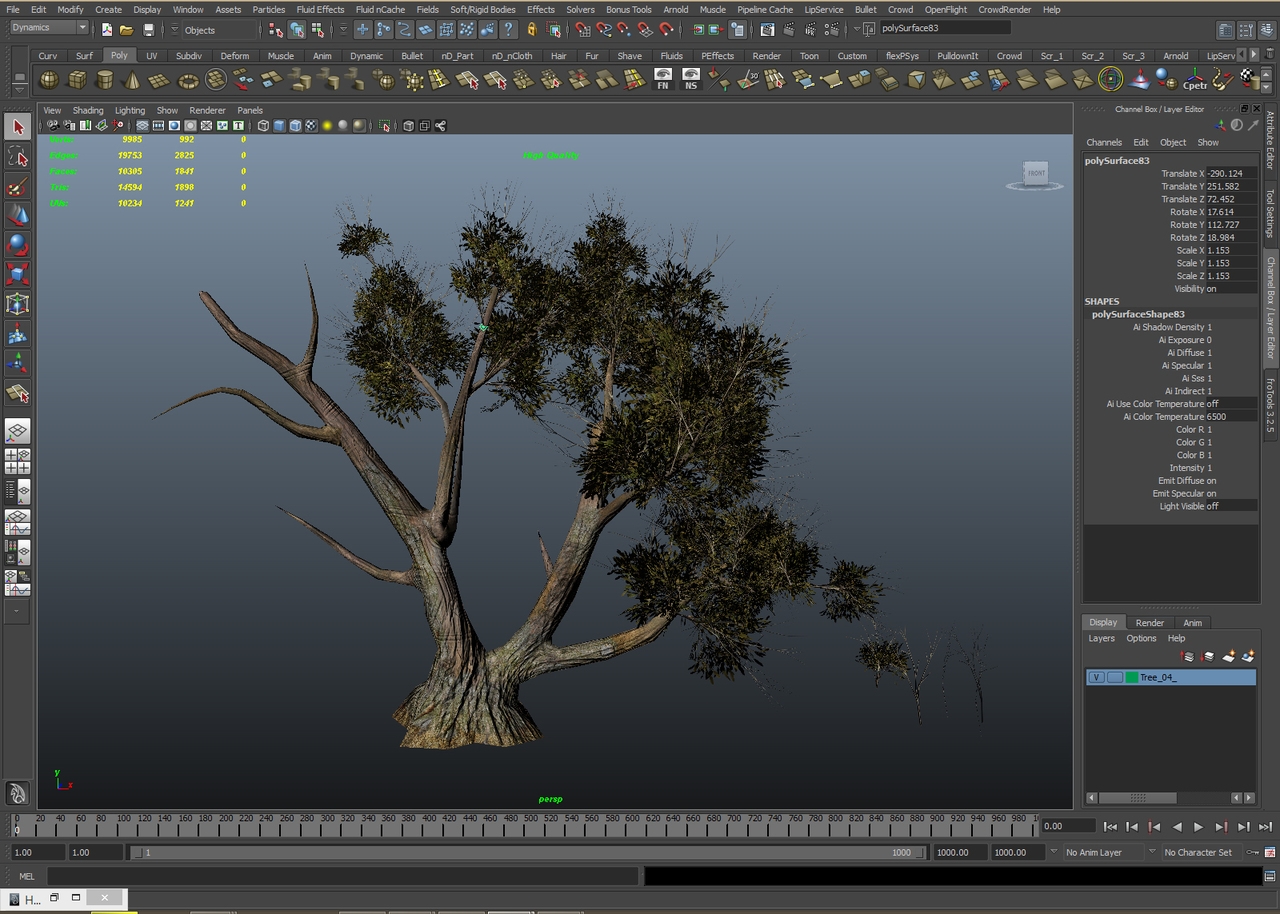Toggle wireframe on shaded viewport button

pyautogui.click(x=295, y=126)
